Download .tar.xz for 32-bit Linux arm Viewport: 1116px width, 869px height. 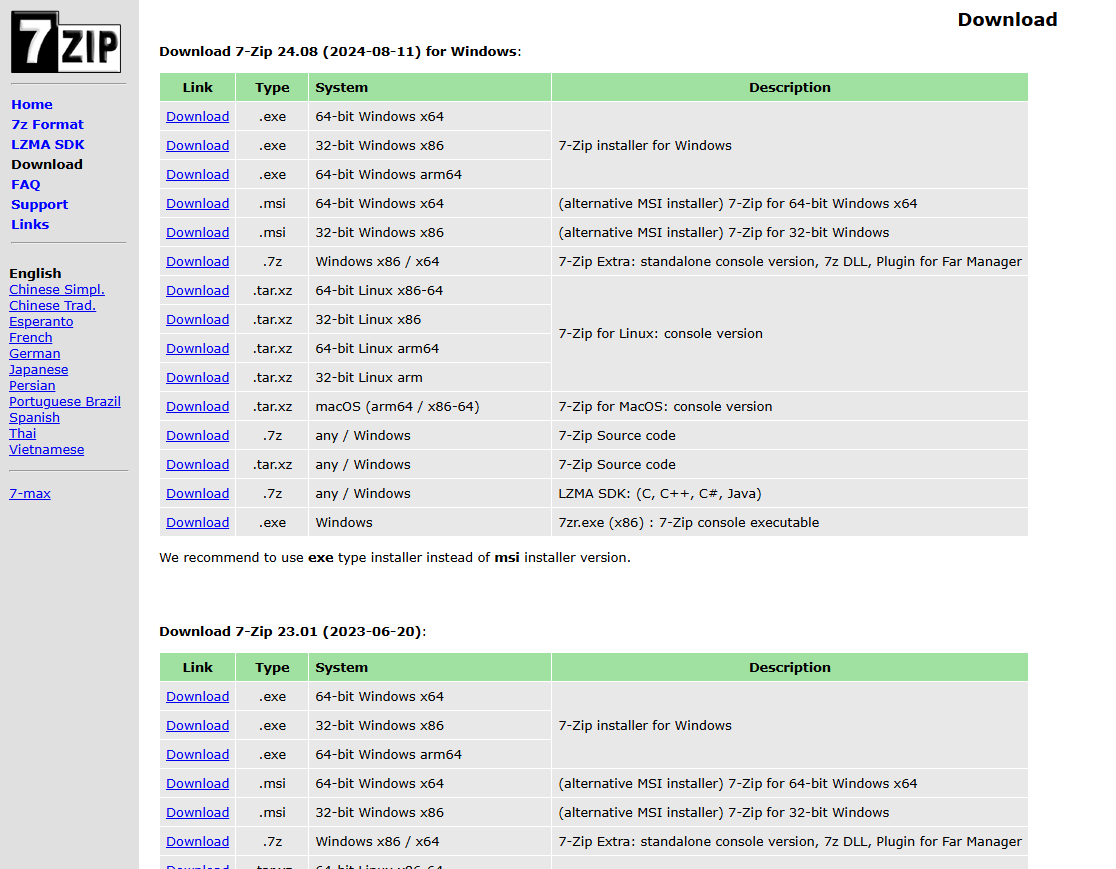[197, 378]
